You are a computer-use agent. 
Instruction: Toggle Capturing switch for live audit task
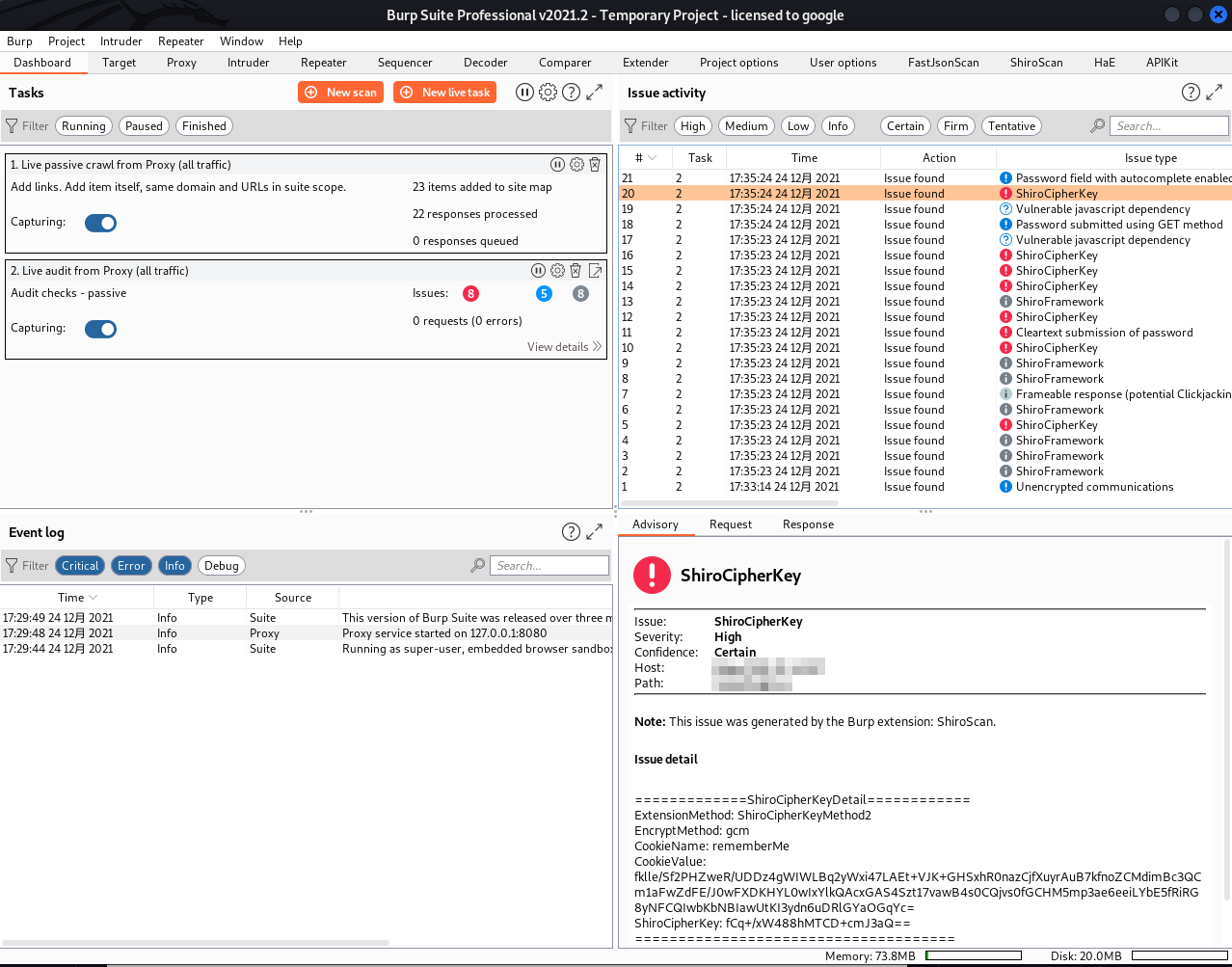(x=100, y=329)
